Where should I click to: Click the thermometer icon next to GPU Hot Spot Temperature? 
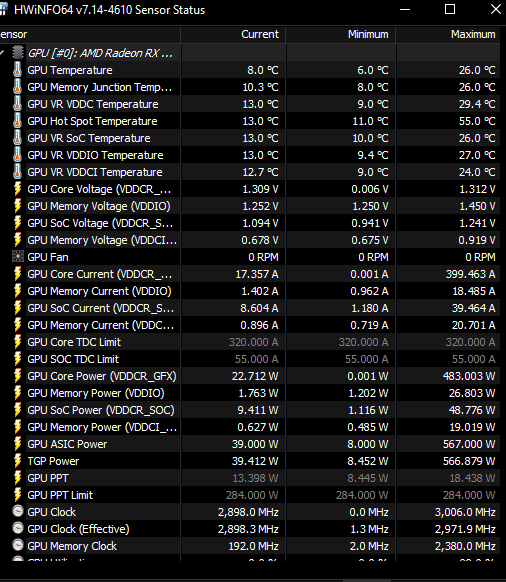tap(17, 121)
